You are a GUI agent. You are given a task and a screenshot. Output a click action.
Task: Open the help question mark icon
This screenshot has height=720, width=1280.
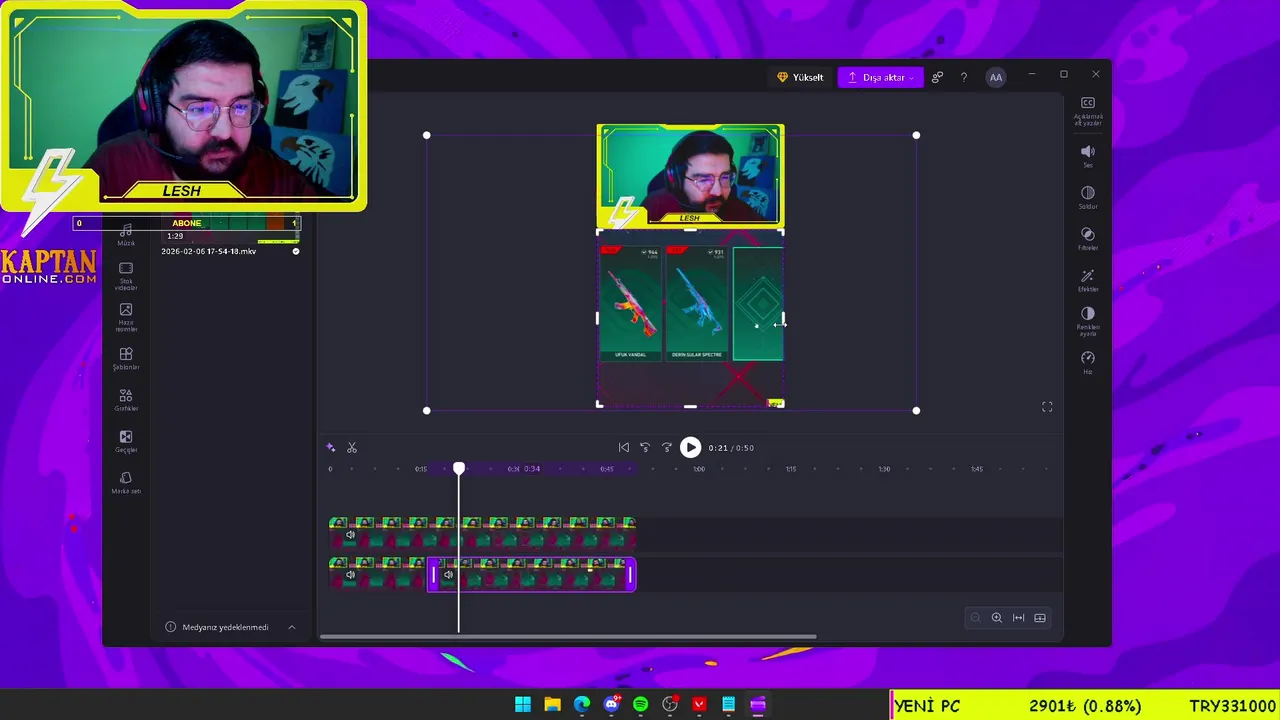tap(964, 77)
